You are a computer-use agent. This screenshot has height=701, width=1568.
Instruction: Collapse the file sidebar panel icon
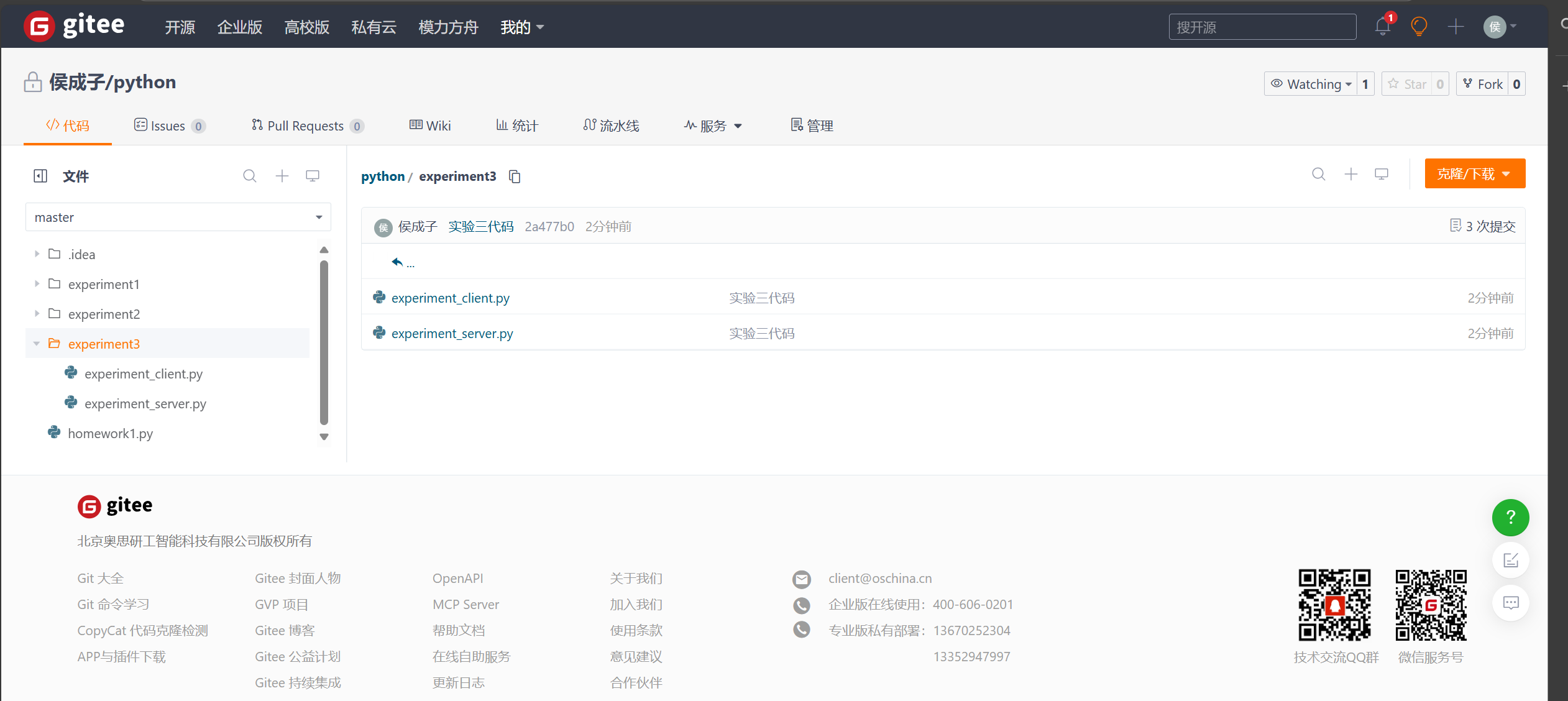40,176
